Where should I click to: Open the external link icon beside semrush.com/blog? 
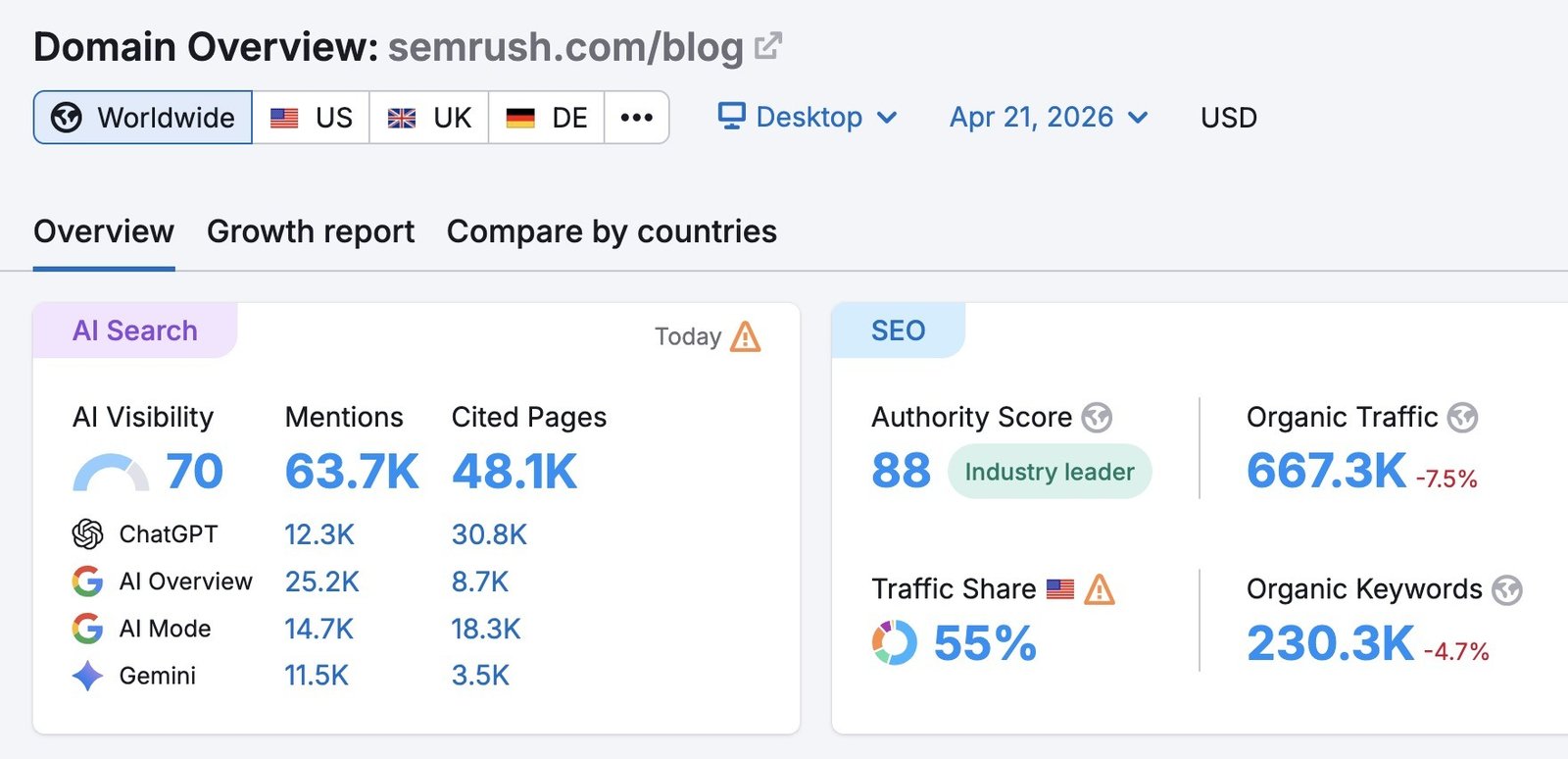point(768,46)
